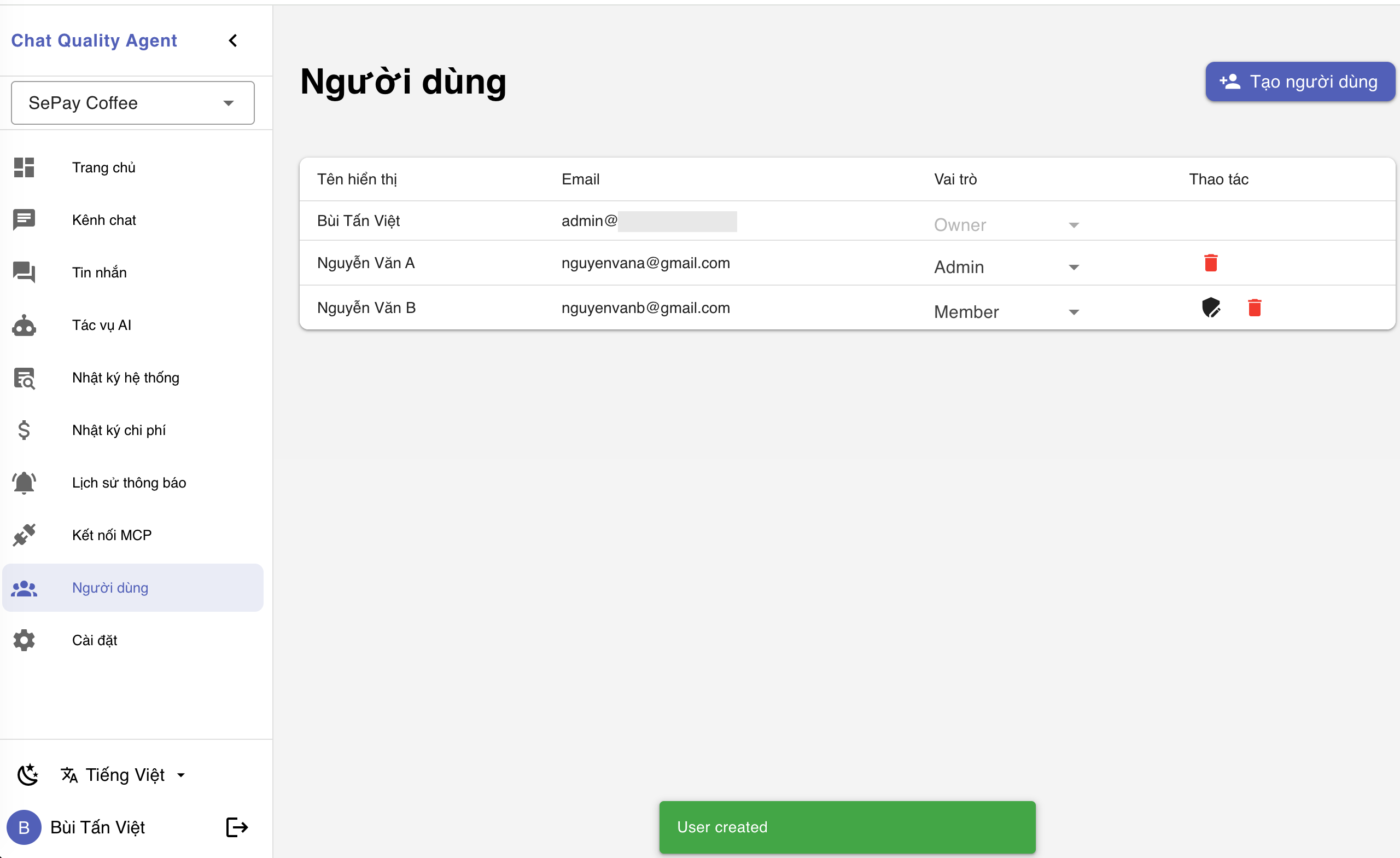
Task: Select the Kênh chat sidebar icon
Action: pos(24,219)
